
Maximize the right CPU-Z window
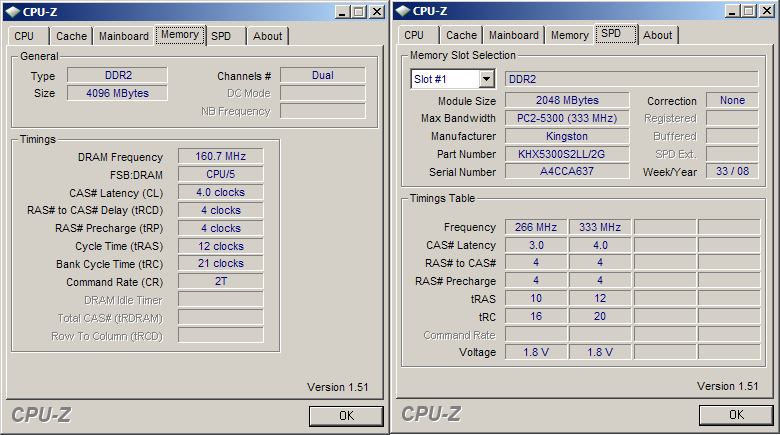(749, 10)
